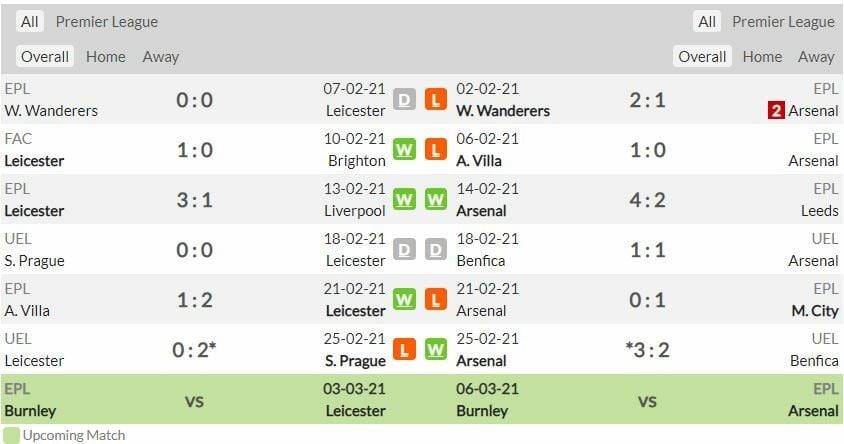The height and width of the screenshot is (444, 844).
Task: Click the green W badge beside 14-02-21 Arsenal
Action: (435, 200)
